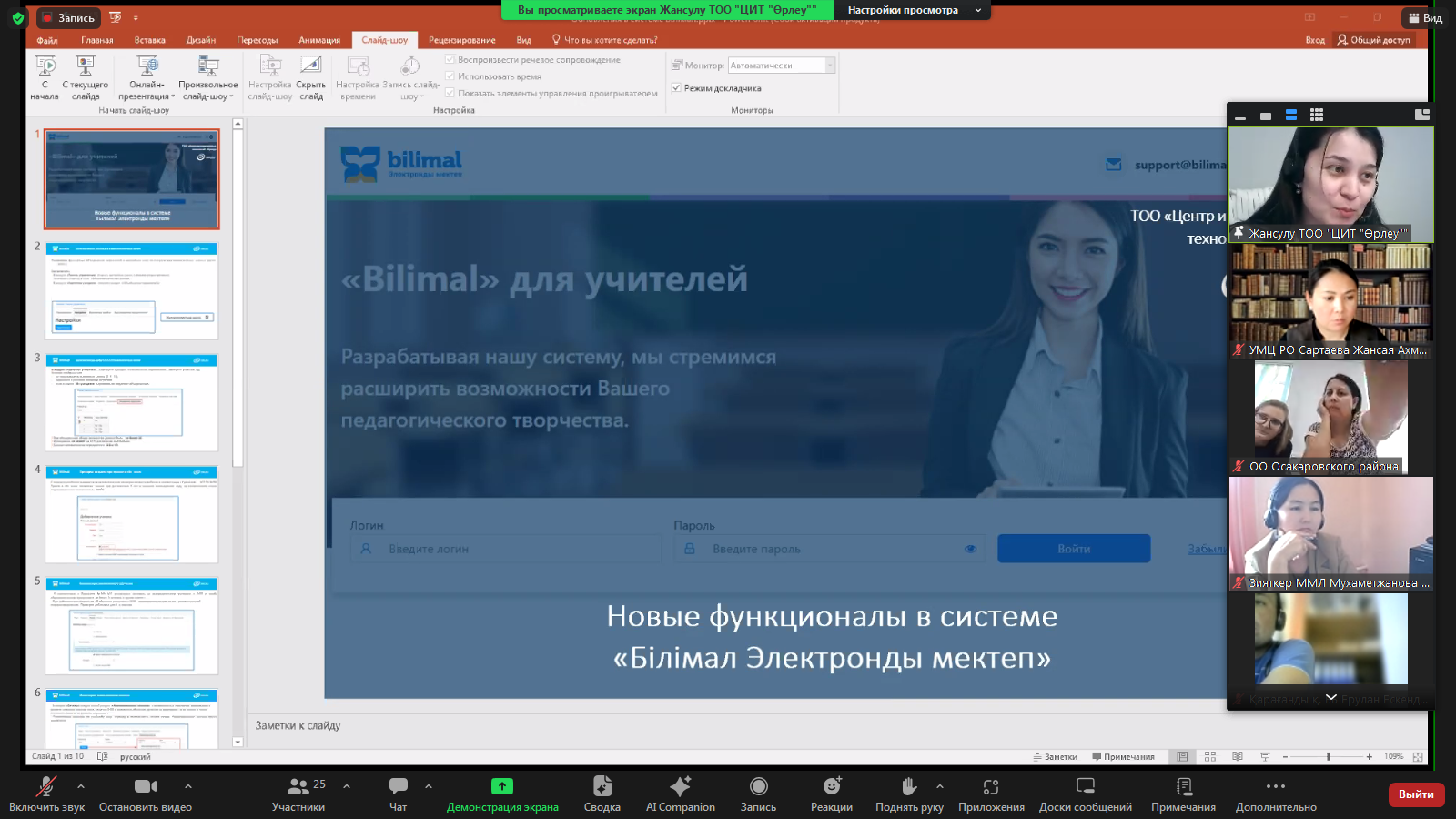Toggle Использовать время checkbox
The height and width of the screenshot is (819, 1456).
(x=450, y=76)
